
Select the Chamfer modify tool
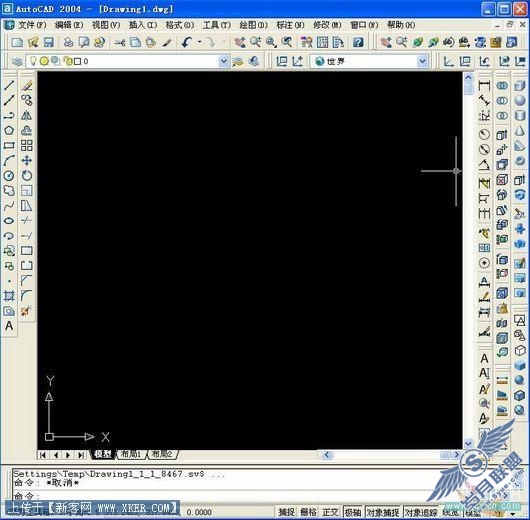coord(27,281)
